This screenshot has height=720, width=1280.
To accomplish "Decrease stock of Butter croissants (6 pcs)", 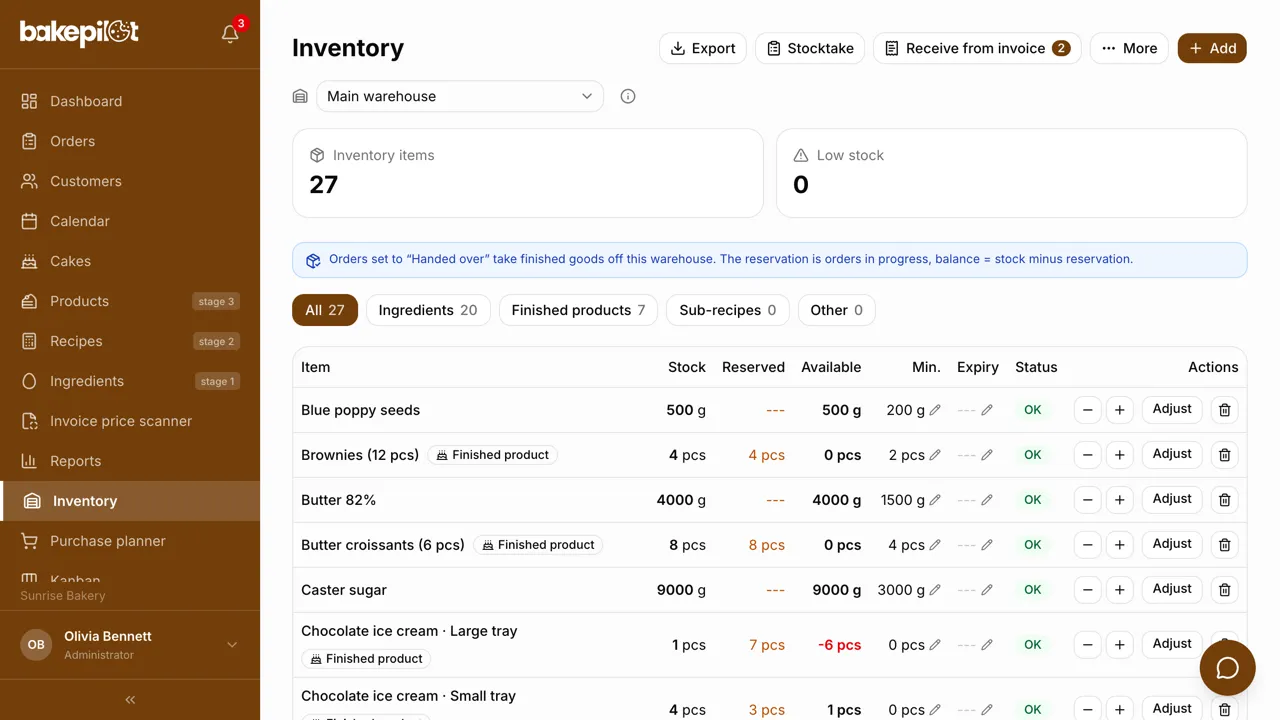I will click(x=1087, y=545).
